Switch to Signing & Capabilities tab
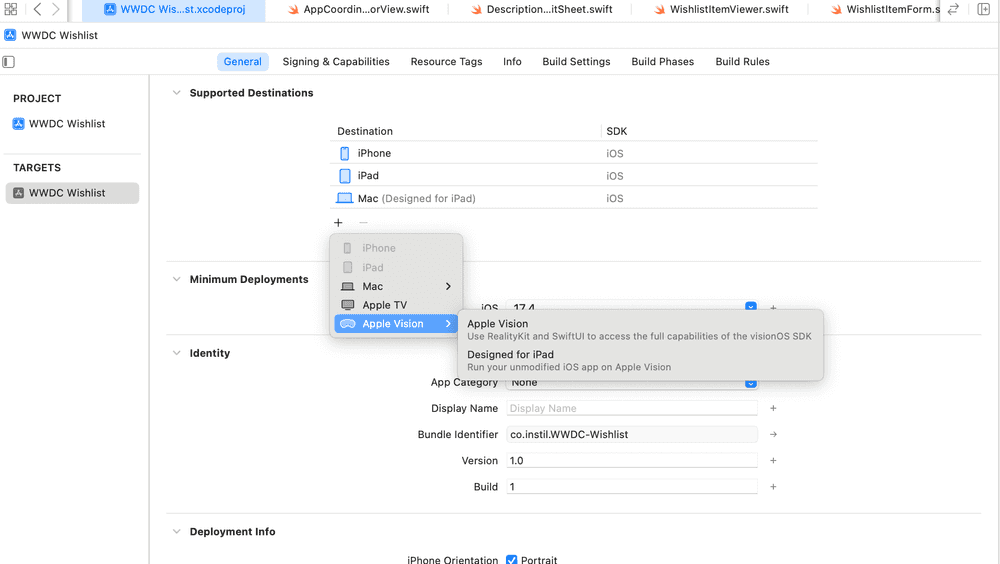Screen dimensions: 1000x564 [x=336, y=62]
